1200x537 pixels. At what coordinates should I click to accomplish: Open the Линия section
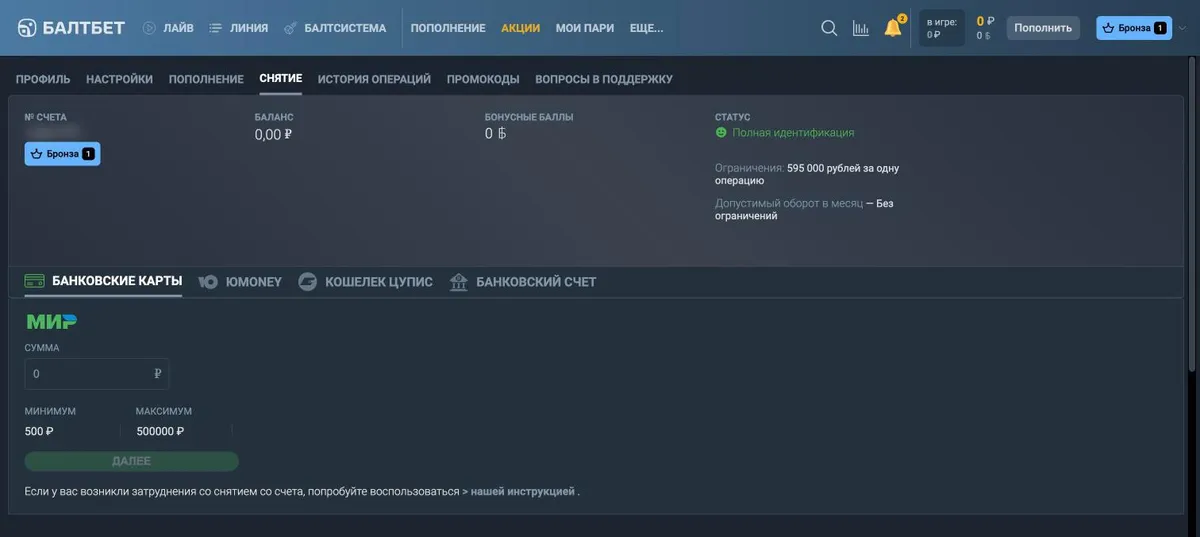coord(249,28)
